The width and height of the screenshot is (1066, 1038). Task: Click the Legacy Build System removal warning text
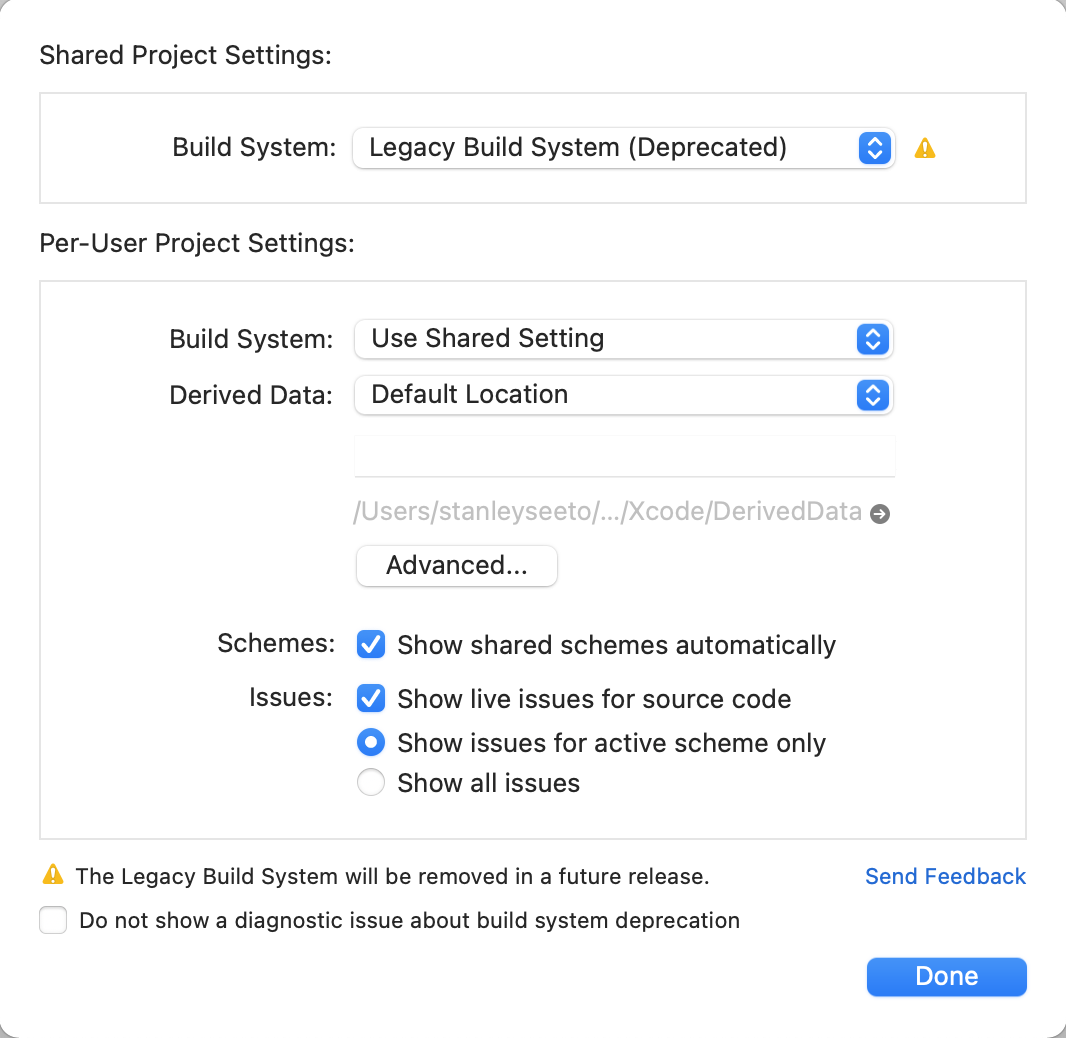tap(392, 876)
